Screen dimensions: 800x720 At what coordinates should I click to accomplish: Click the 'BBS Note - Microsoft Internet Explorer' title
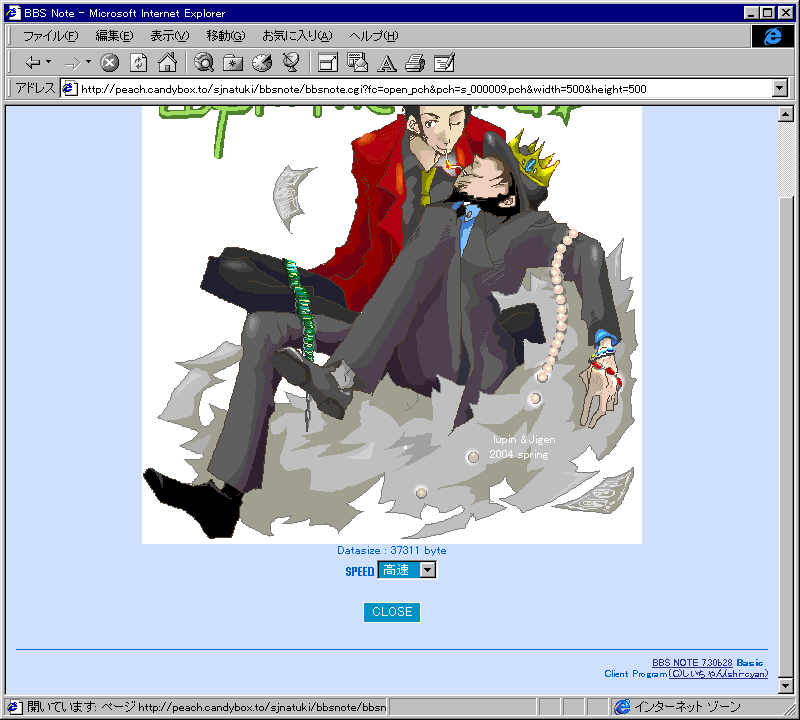tap(124, 13)
